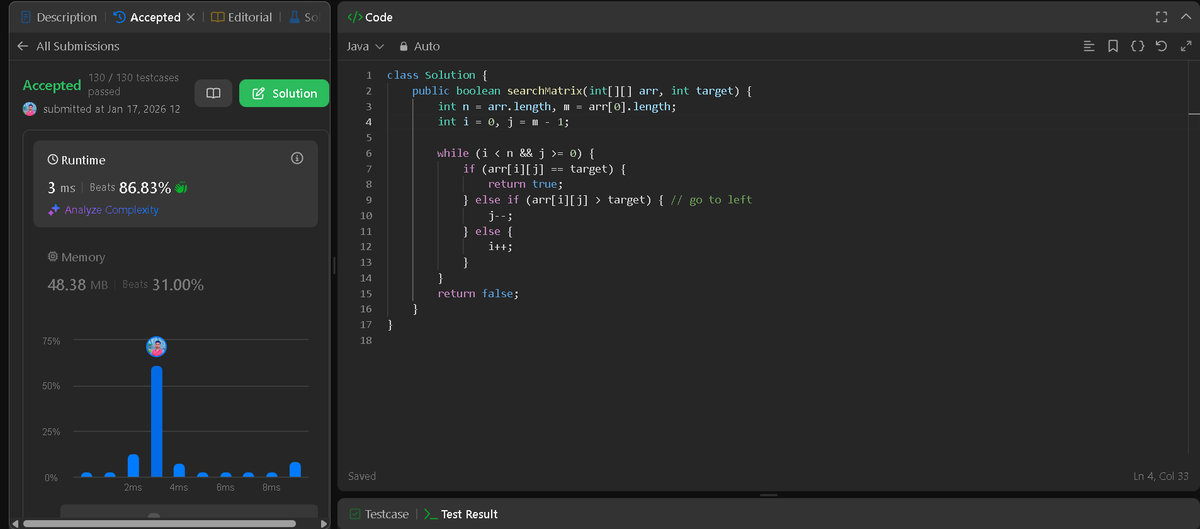The height and width of the screenshot is (529, 1200).
Task: Click the green Accepted status text
Action: pos(51,86)
